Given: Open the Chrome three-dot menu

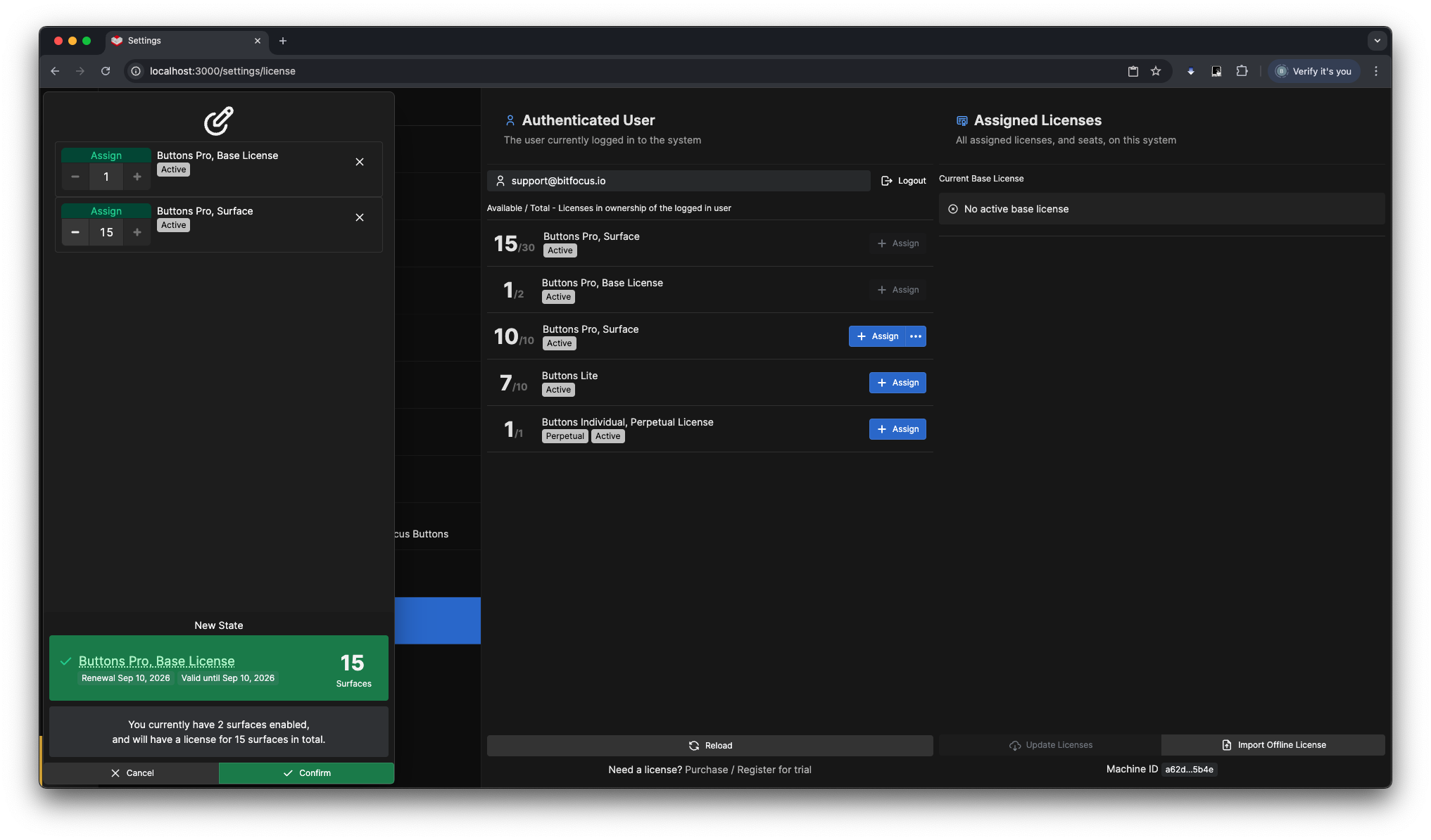Looking at the screenshot, I should (x=1376, y=71).
